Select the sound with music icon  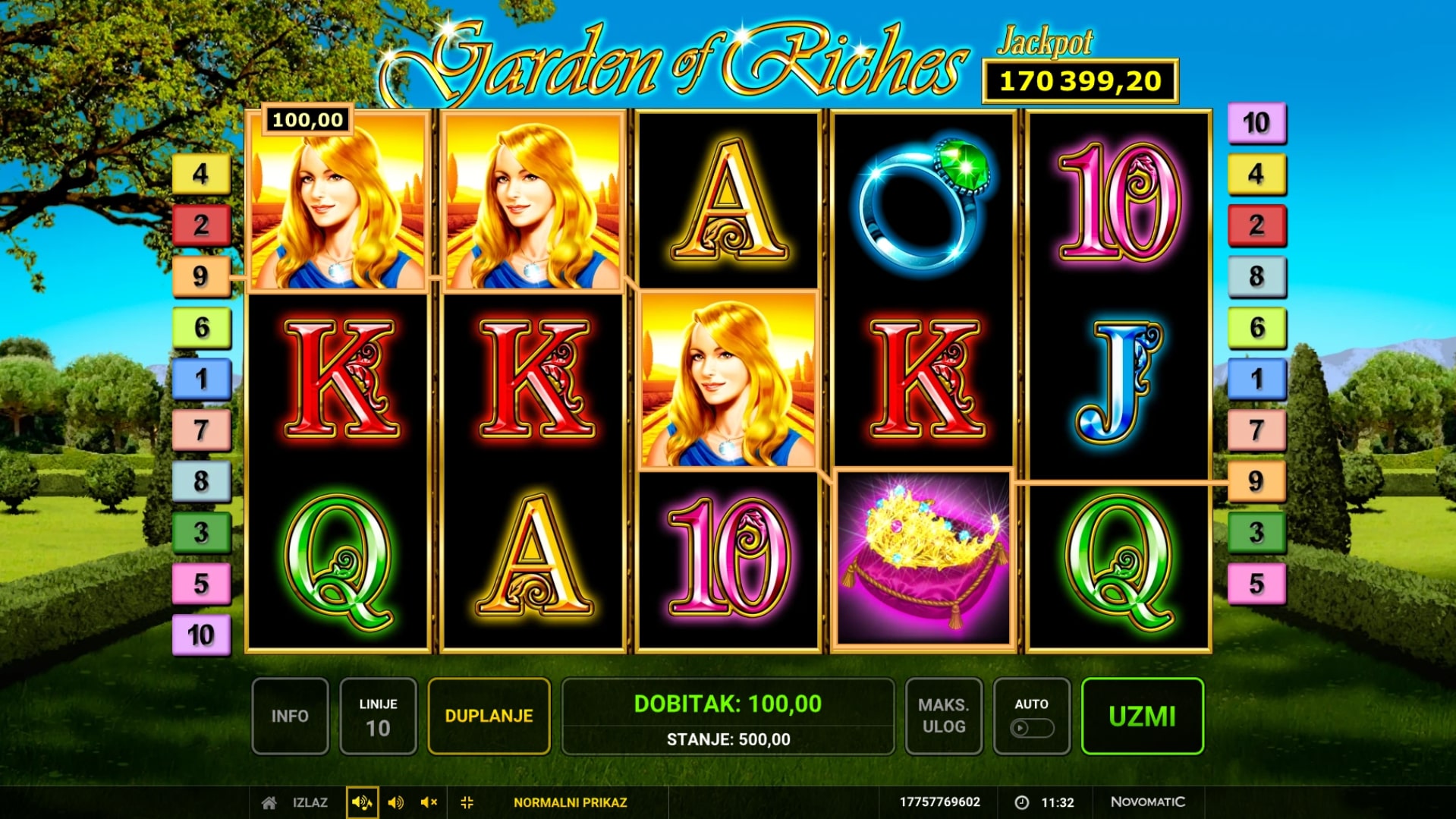pyautogui.click(x=362, y=802)
